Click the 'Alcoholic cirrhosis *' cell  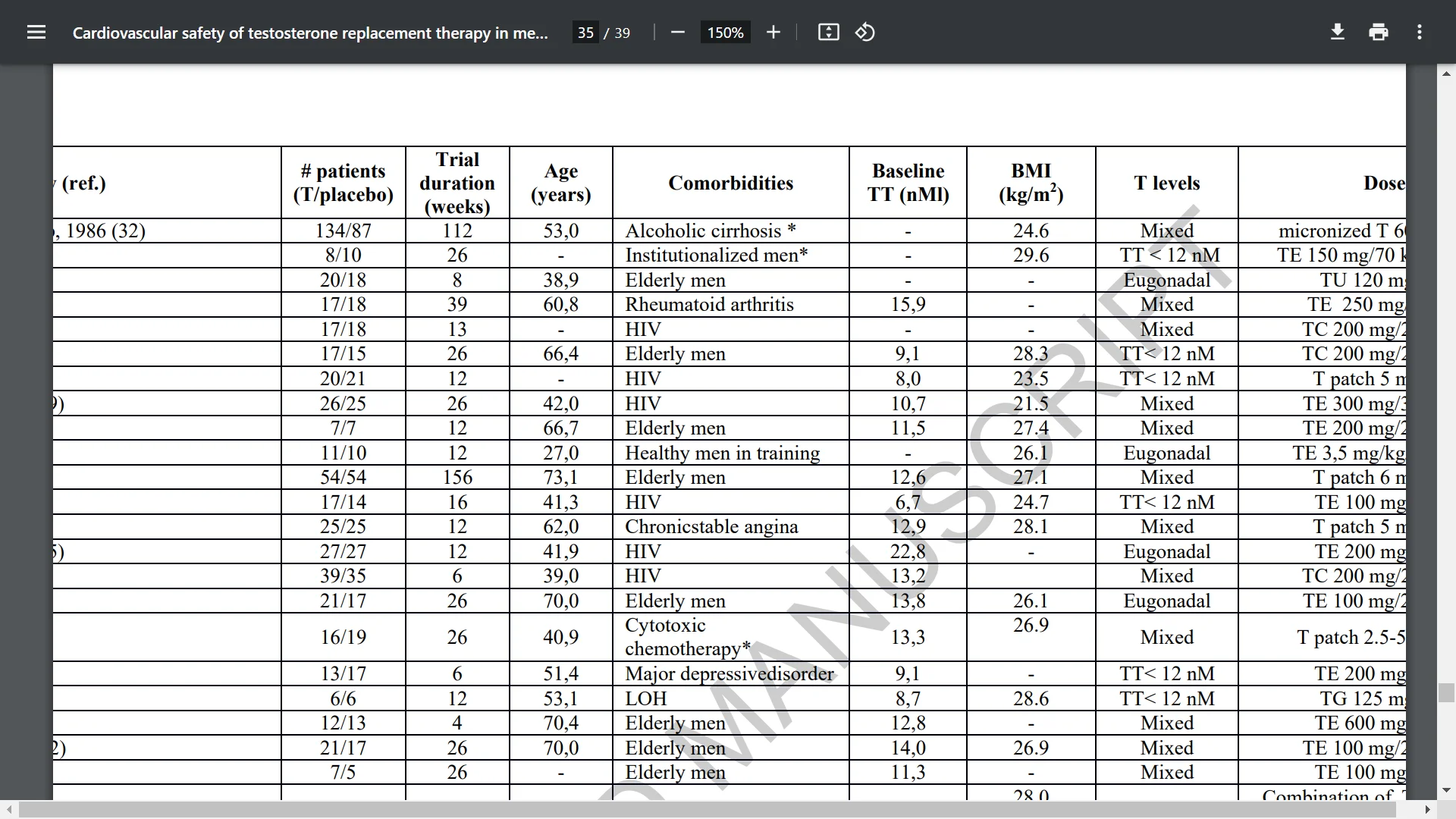tap(731, 231)
